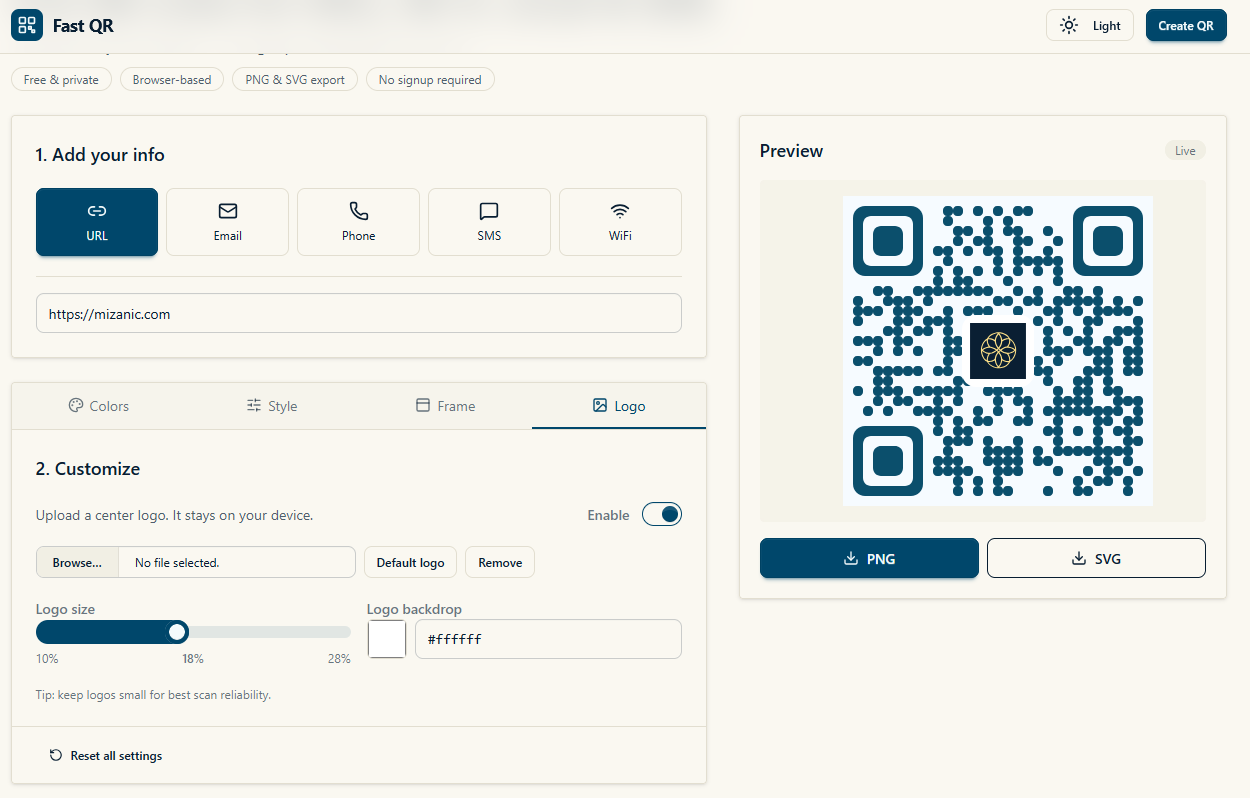Click the Browser-based tag
Screen dimensions: 1250x798
click(x=172, y=80)
